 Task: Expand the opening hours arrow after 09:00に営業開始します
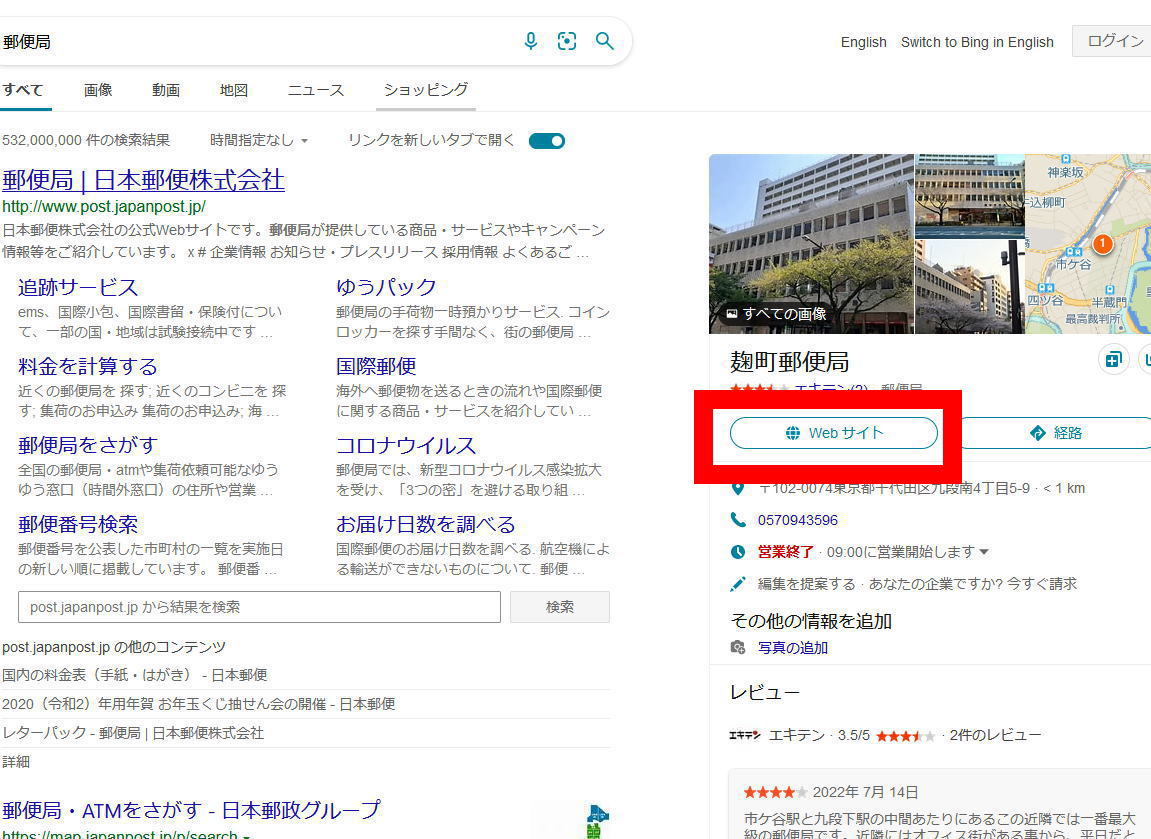click(984, 551)
